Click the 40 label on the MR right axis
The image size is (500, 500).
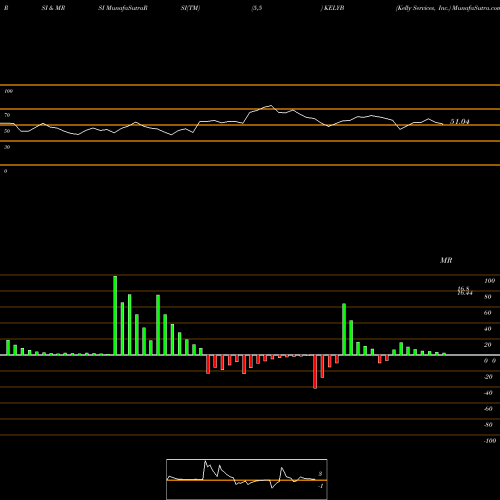pos(488,329)
